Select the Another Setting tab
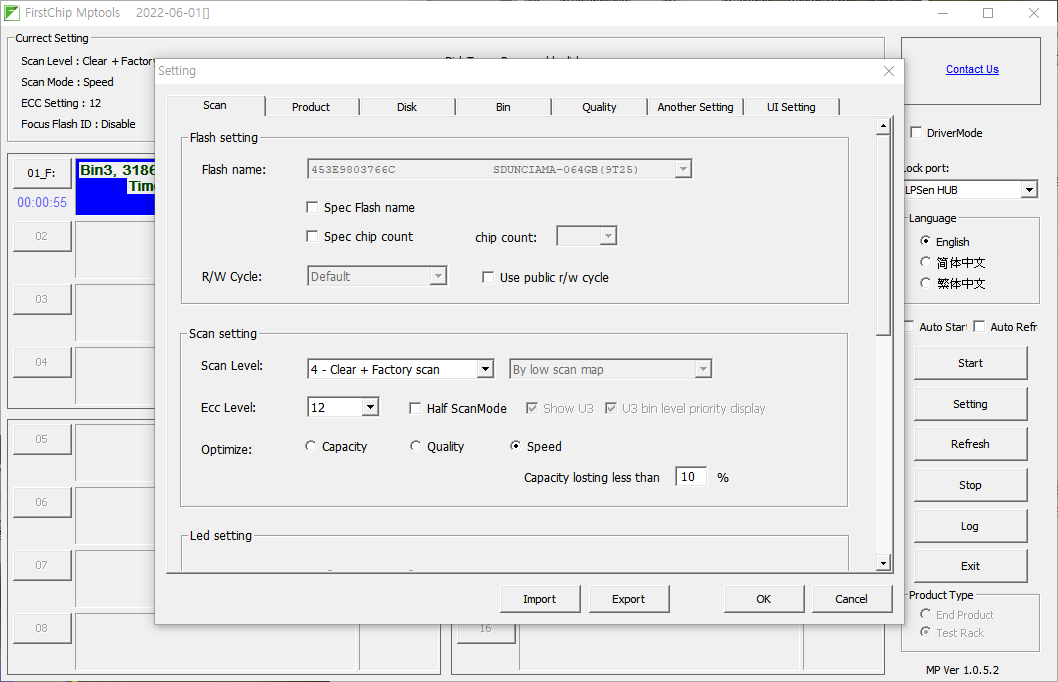Viewport: 1058px width, 682px height. point(695,107)
